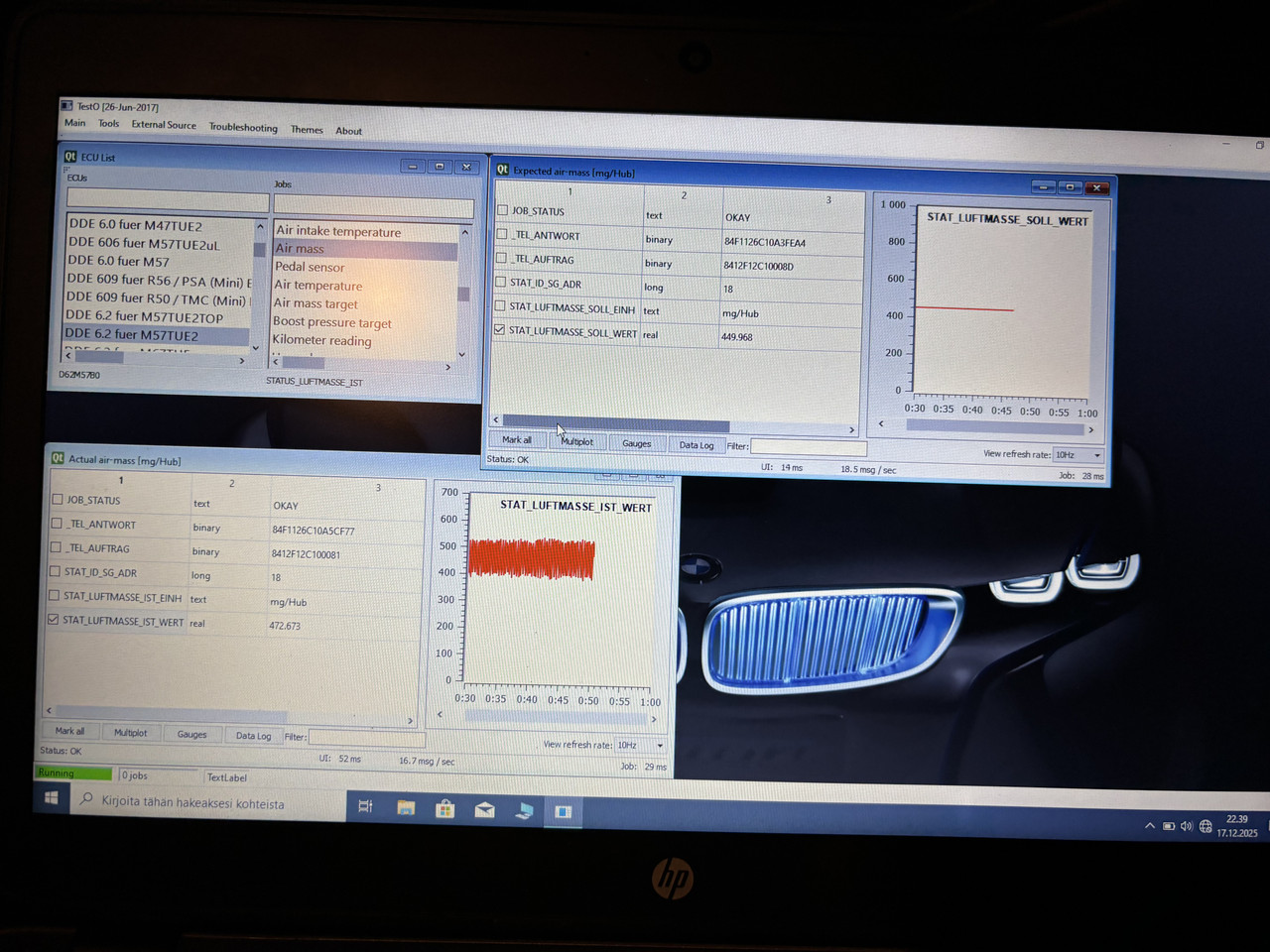
Task: Click Filter field in Actual air-mass window
Action: pyautogui.click(x=366, y=739)
